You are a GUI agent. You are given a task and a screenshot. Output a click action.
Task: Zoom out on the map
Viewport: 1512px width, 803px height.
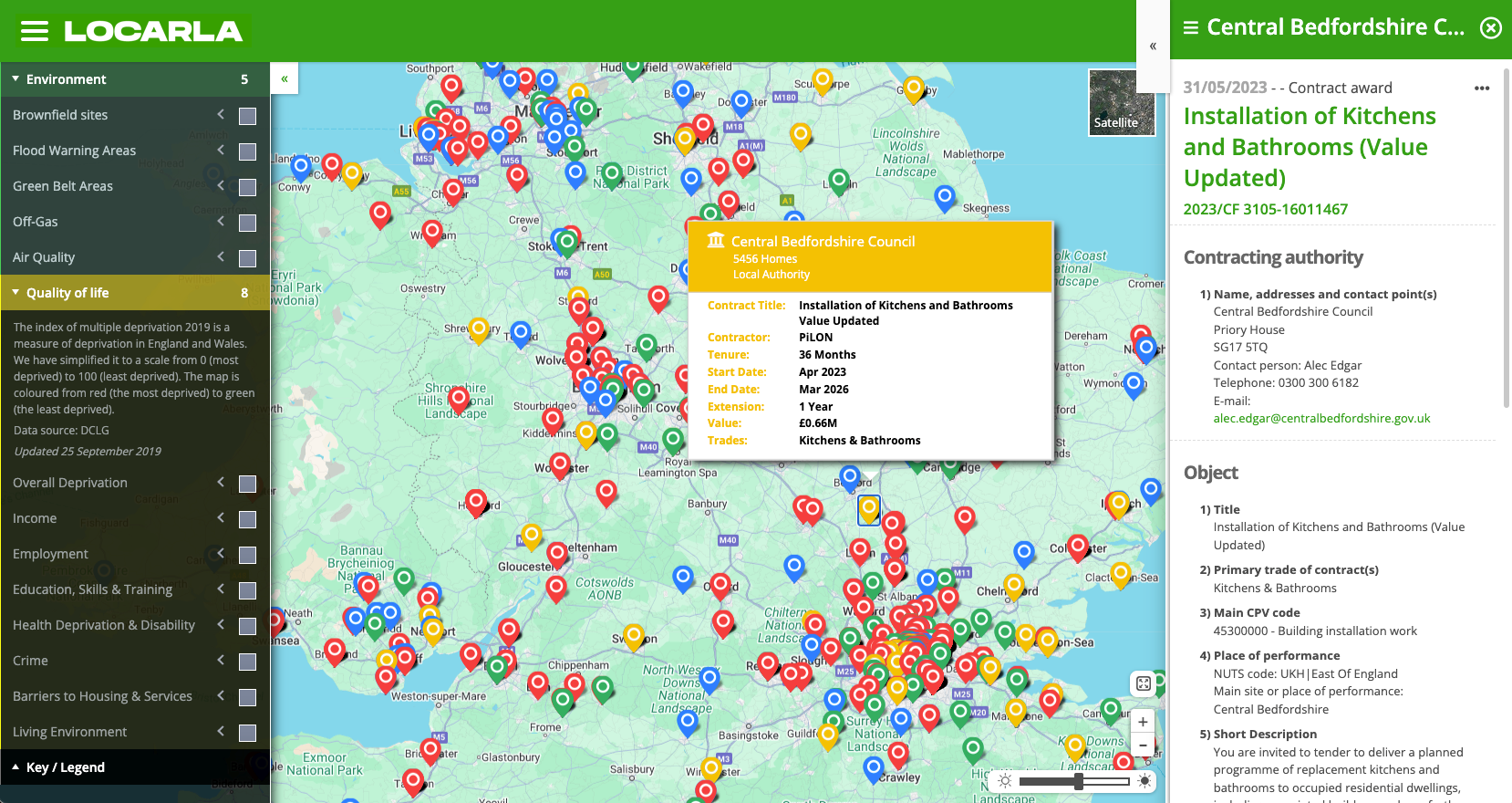[1143, 745]
